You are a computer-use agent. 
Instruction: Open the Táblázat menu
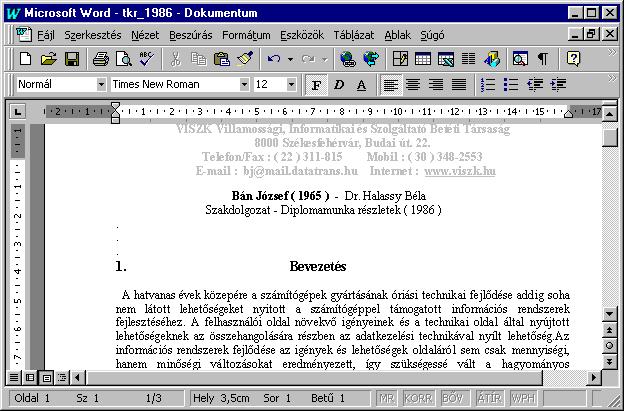354,35
